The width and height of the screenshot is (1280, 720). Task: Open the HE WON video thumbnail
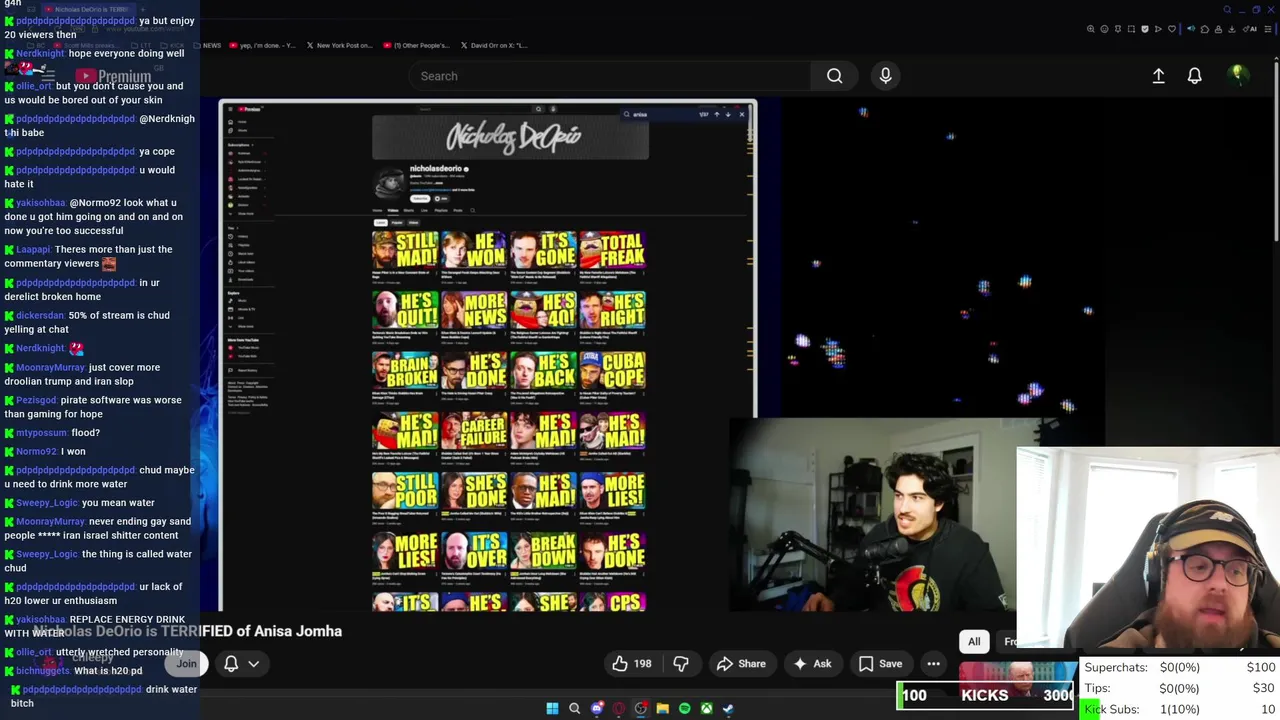coord(474,250)
